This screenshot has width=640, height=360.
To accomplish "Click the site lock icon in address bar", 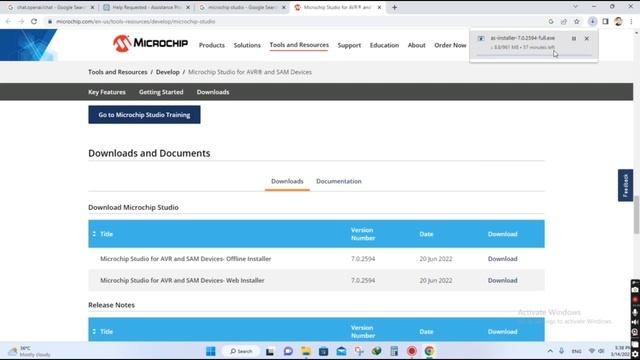I will (x=50, y=21).
